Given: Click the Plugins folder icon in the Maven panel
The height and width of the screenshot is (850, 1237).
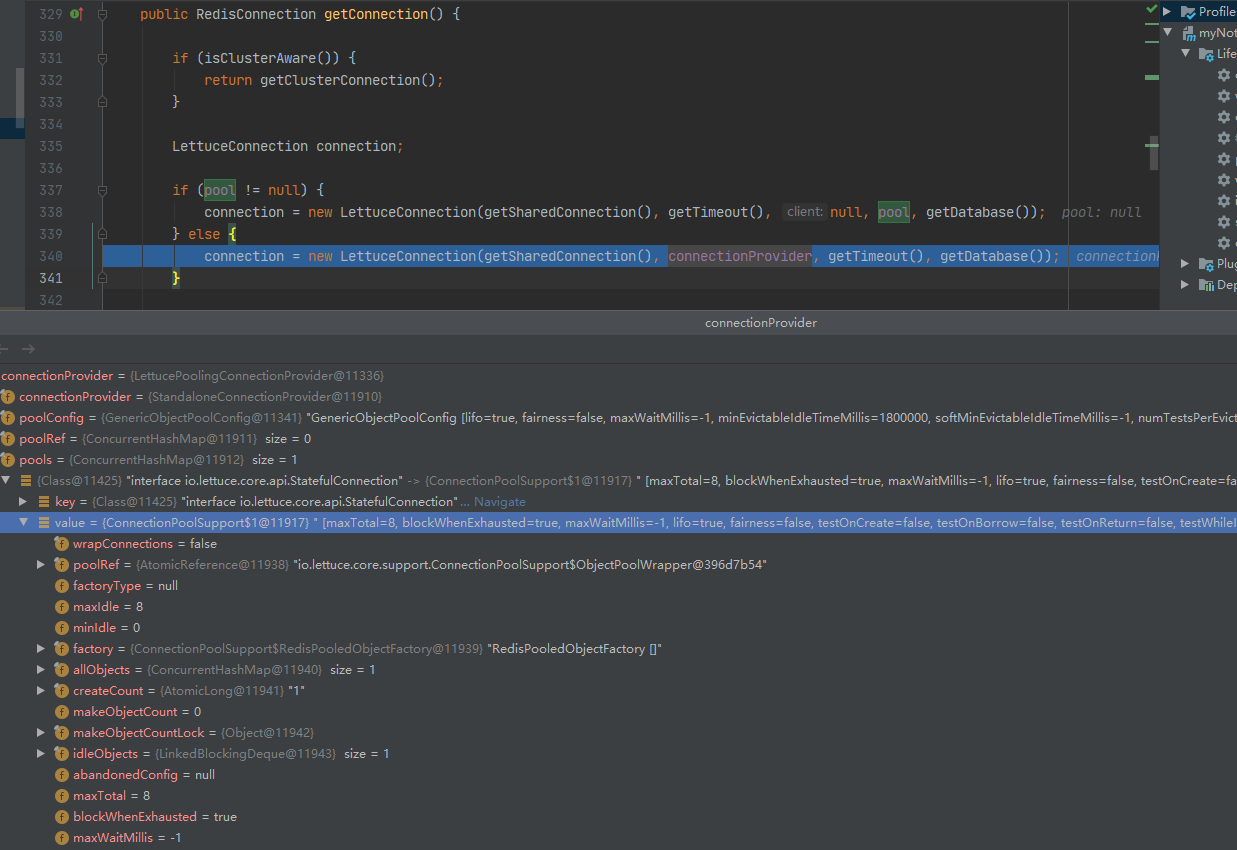Looking at the screenshot, I should coord(1205,264).
